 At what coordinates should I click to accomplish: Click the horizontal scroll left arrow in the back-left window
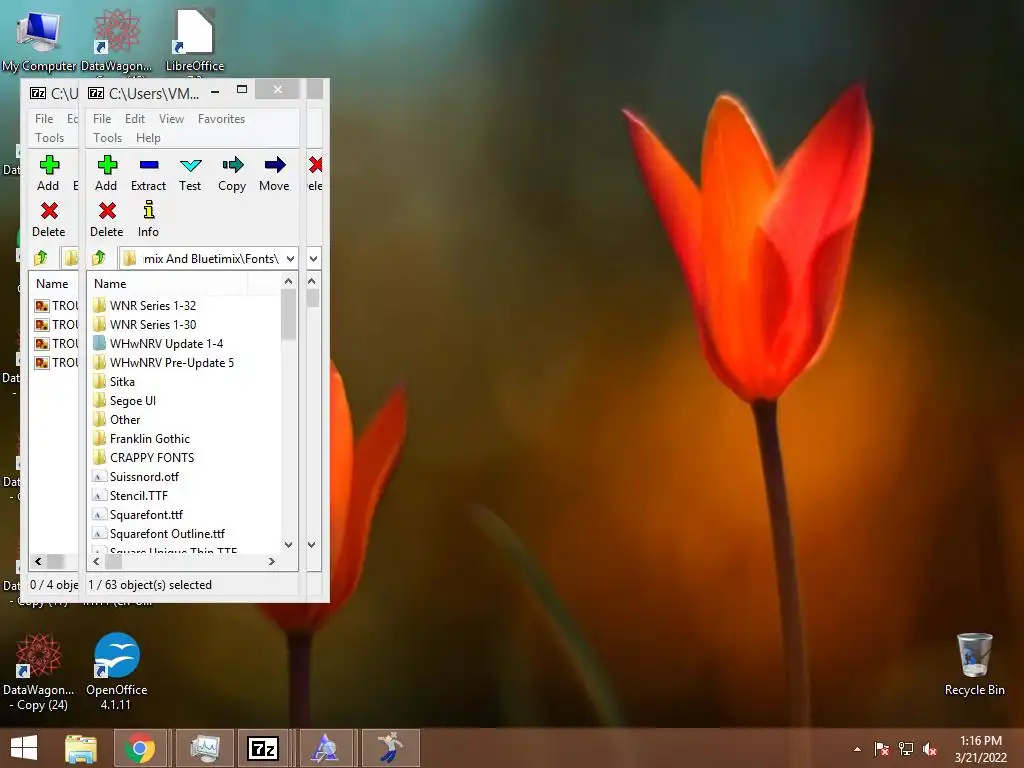(39, 561)
